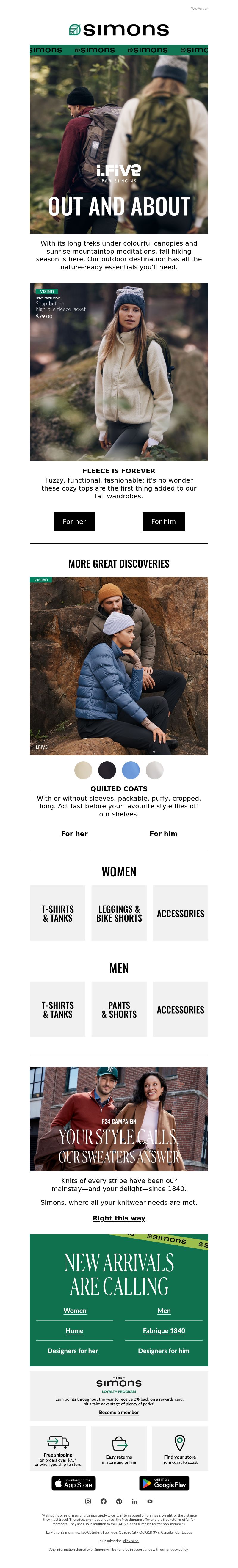Screen dimensions: 238x1568
Task: Open the LinkedIn social icon
Action: click(x=134, y=1502)
